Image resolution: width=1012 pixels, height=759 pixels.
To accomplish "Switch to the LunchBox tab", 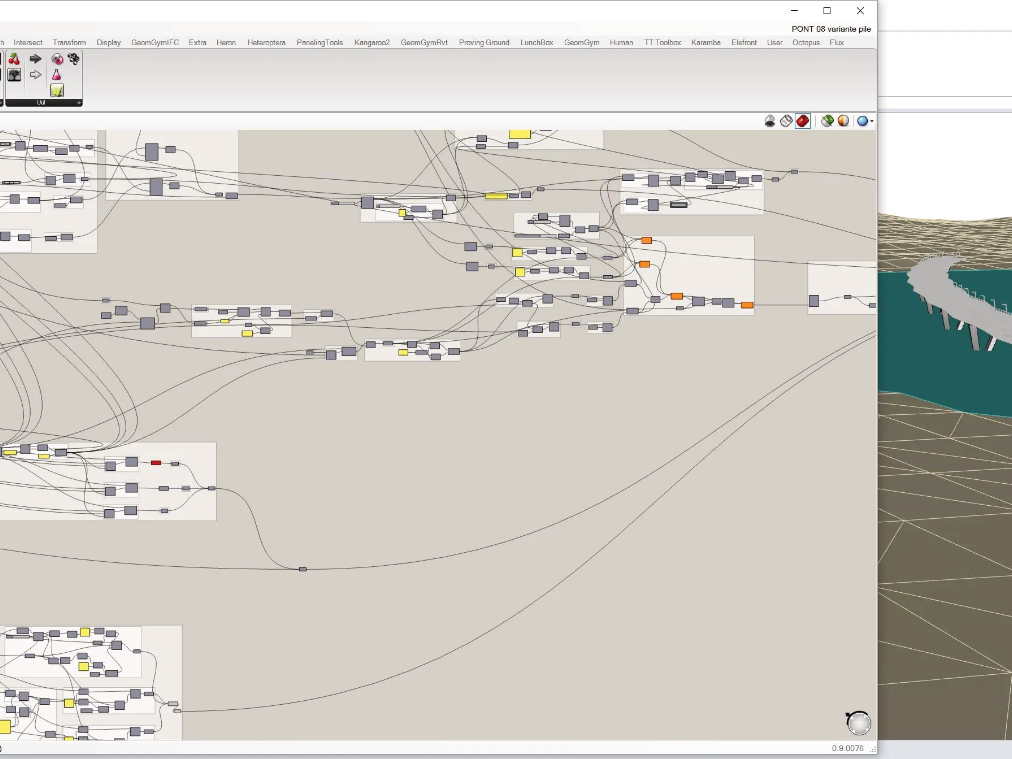I will tap(536, 43).
